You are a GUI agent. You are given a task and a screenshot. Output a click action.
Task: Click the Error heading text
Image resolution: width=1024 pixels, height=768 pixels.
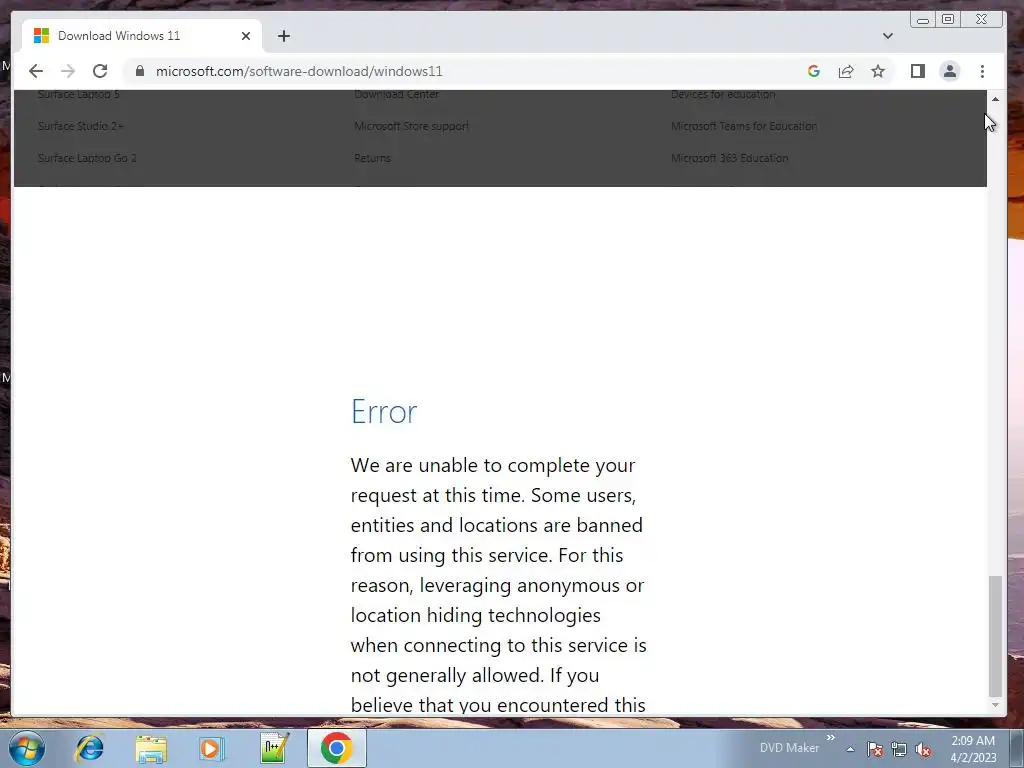(384, 411)
